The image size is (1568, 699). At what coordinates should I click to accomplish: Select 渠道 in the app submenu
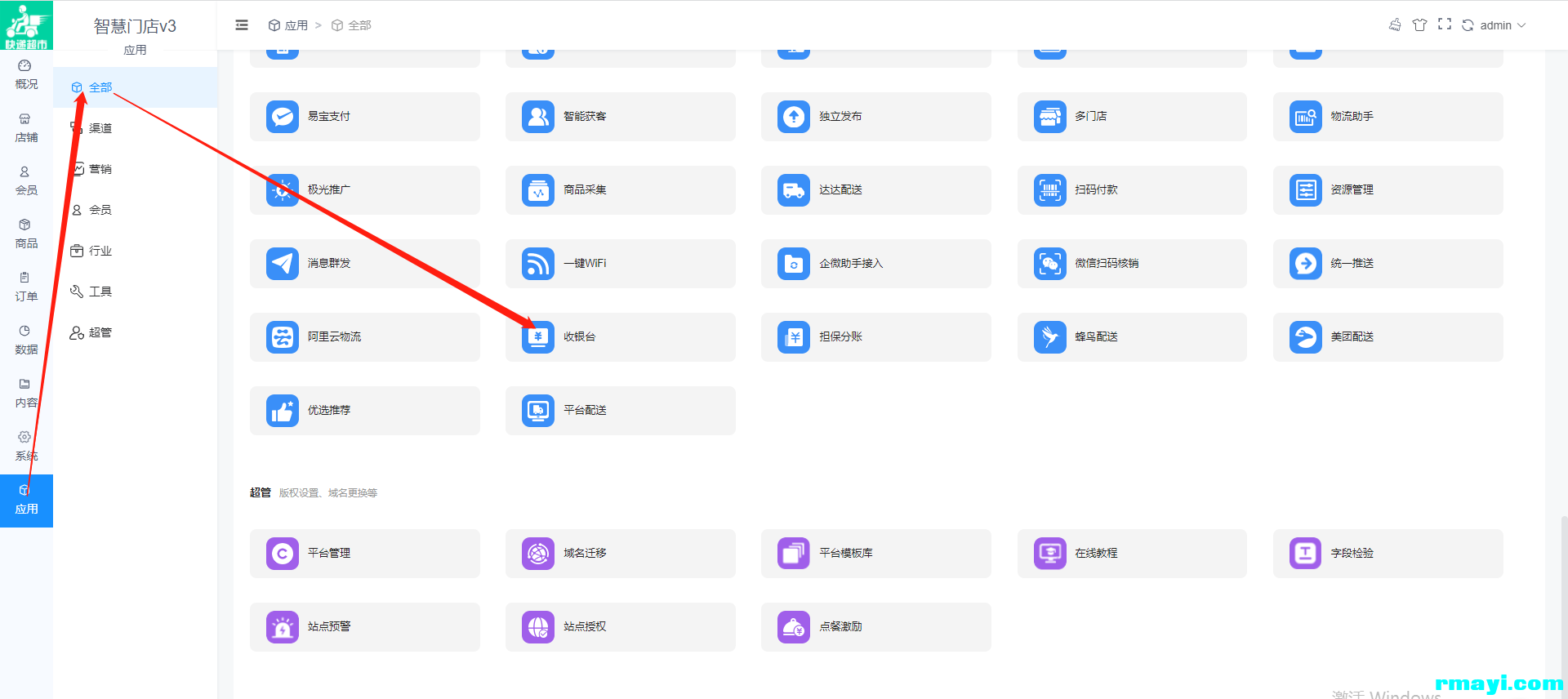pos(136,128)
